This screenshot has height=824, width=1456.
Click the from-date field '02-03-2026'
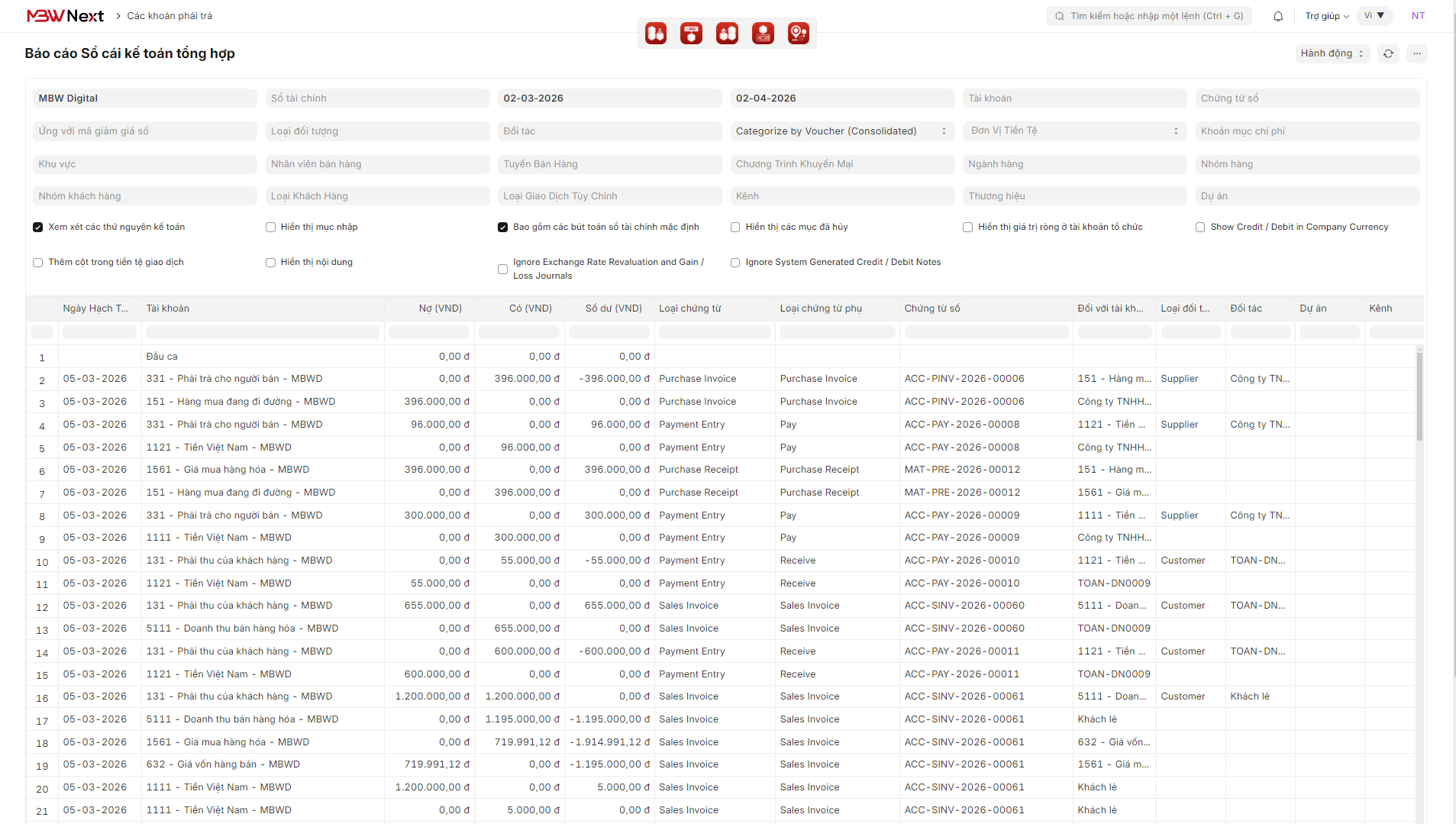[609, 99]
